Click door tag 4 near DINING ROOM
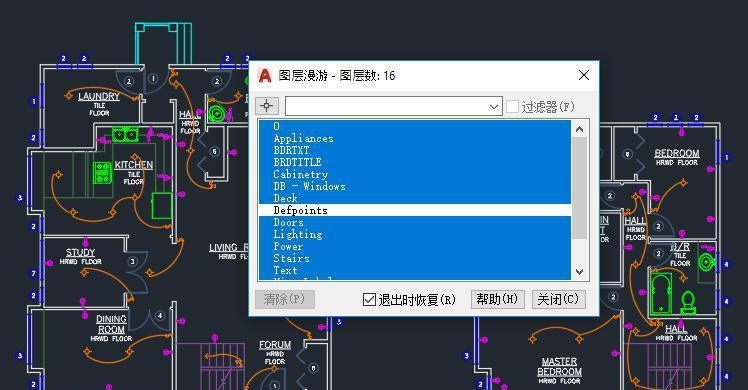 [160, 316]
